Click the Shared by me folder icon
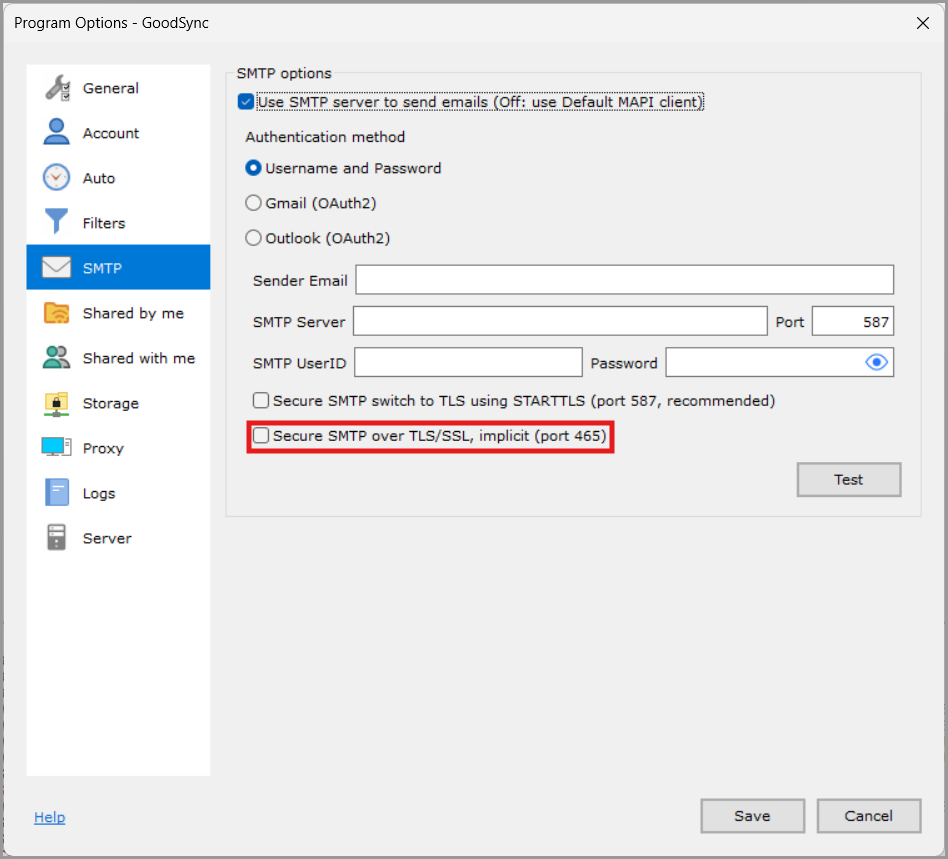The height and width of the screenshot is (859, 948). pyautogui.click(x=57, y=313)
